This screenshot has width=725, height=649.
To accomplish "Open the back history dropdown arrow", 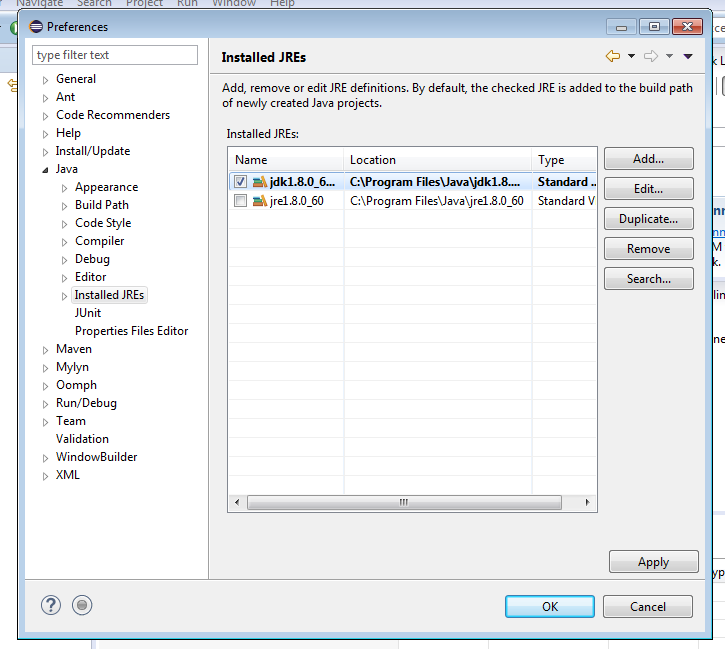I will (x=631, y=56).
